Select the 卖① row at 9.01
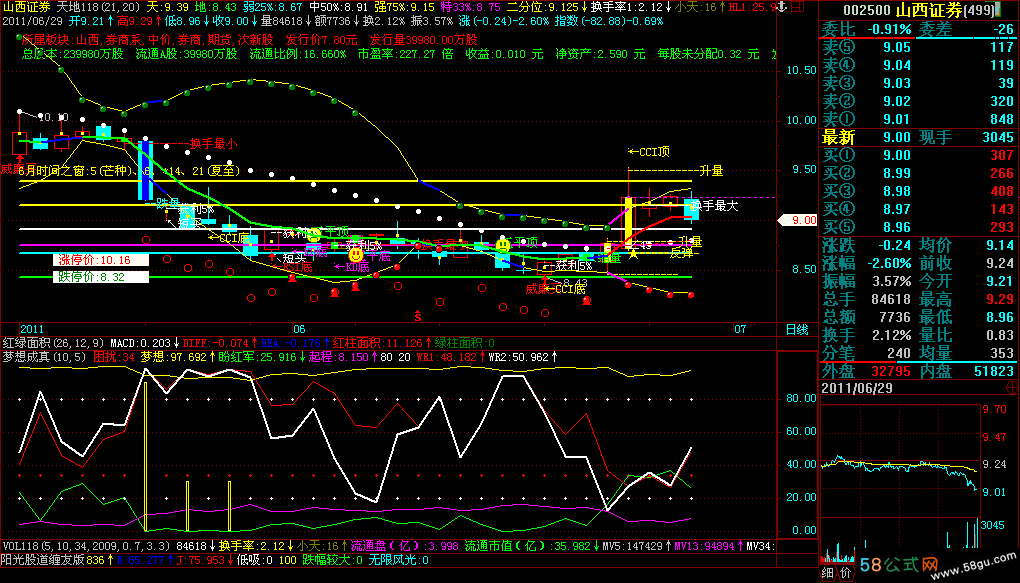 [x=918, y=120]
